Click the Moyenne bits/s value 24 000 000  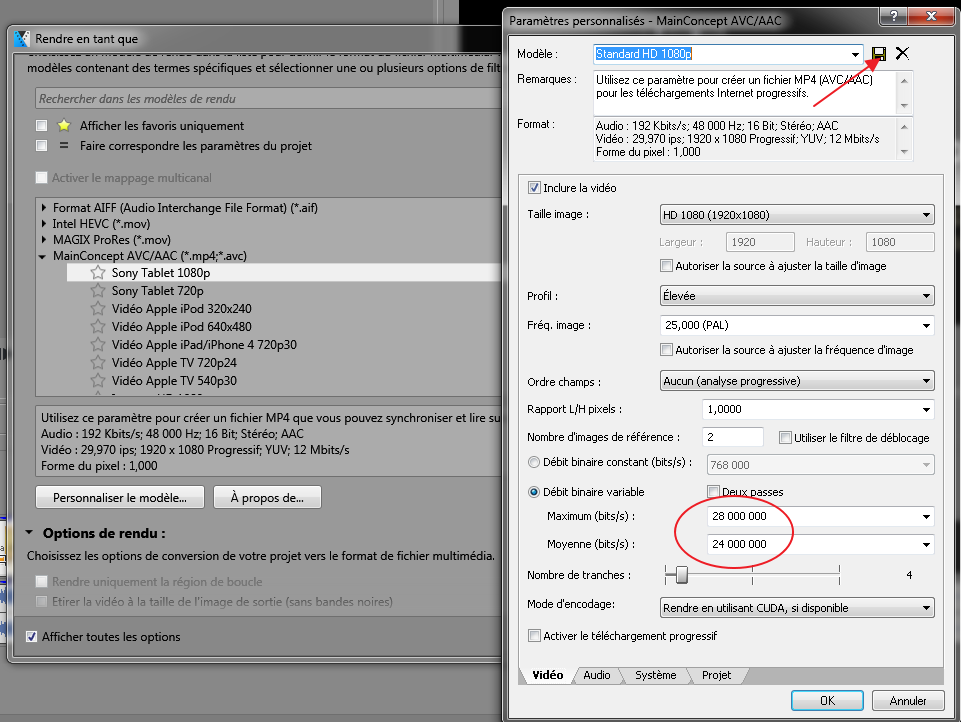click(739, 544)
